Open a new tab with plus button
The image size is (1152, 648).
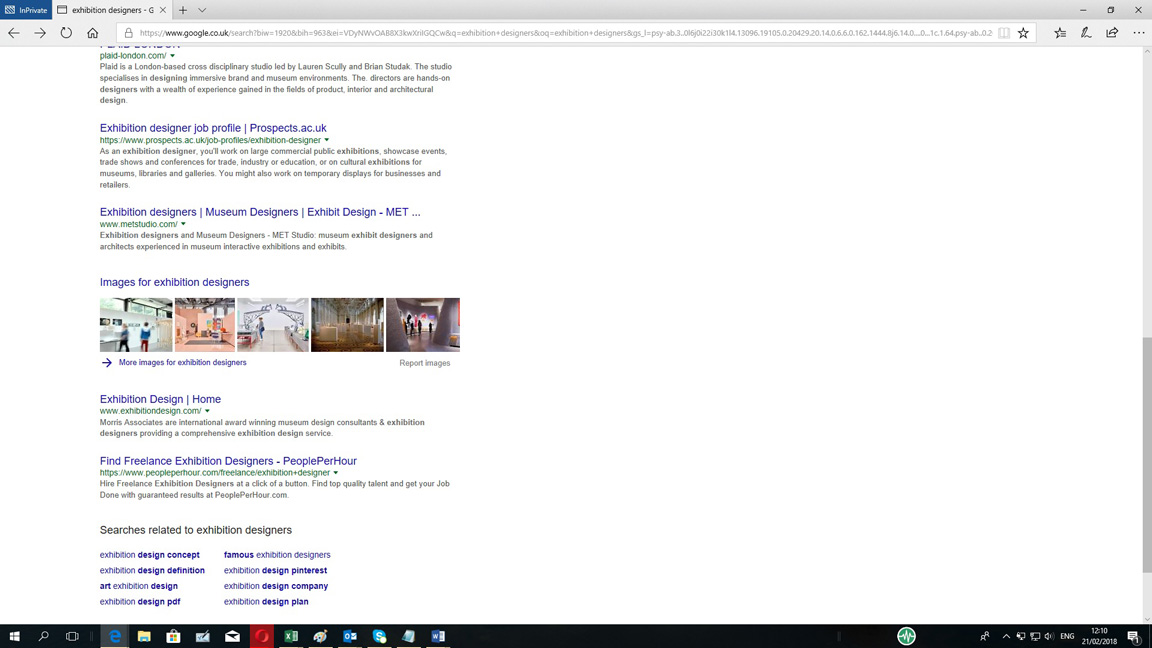[183, 10]
